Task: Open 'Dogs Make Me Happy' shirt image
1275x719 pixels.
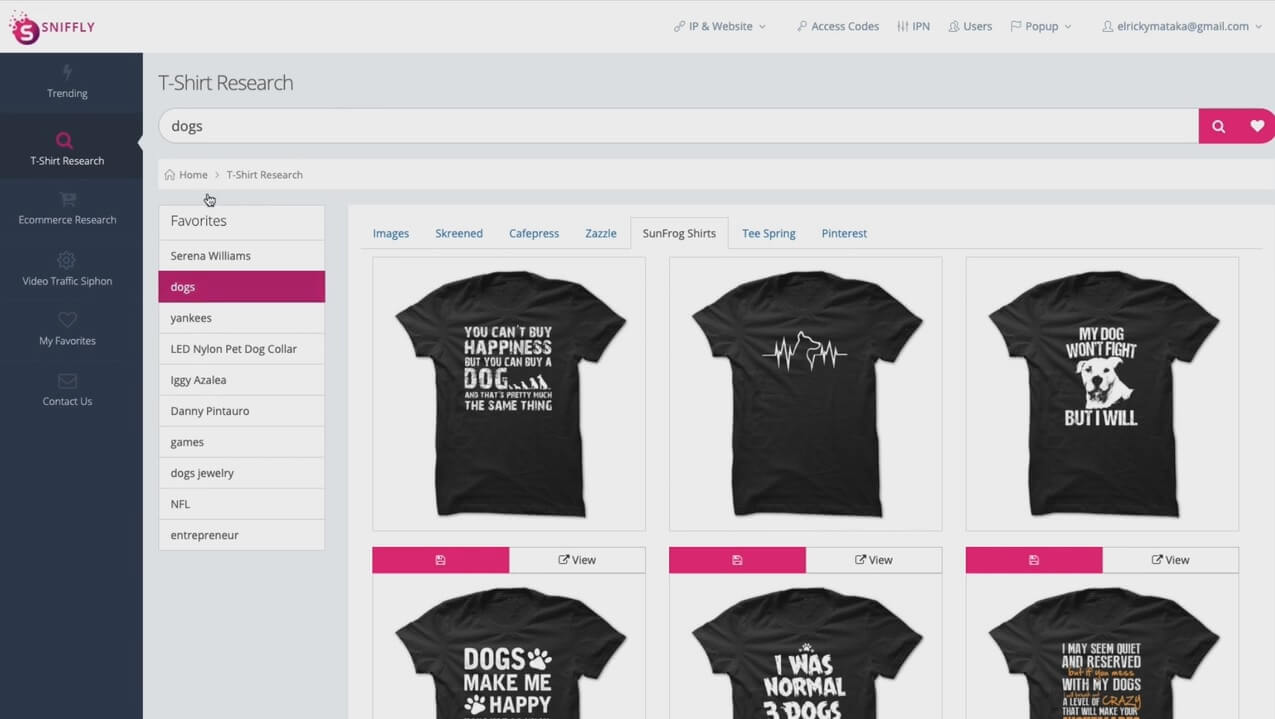Action: pos(509,647)
